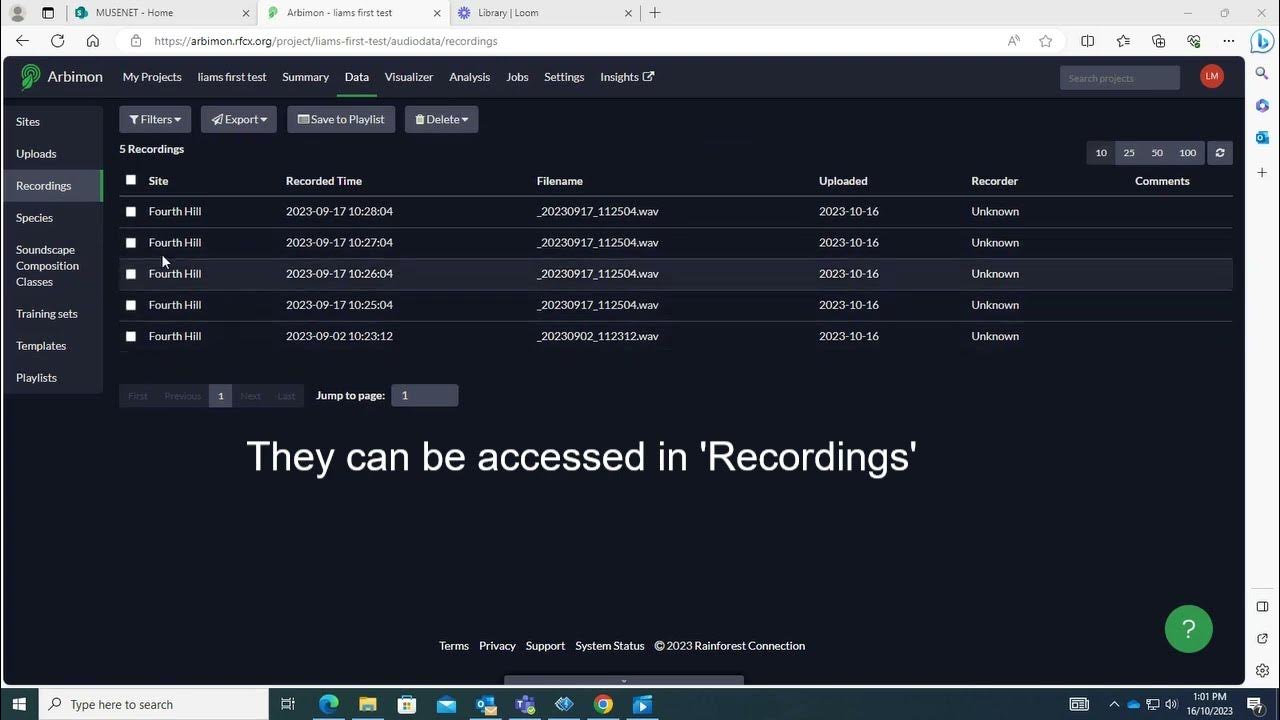Click Windows Start button
Viewport: 1280px width, 720px height.
[x=19, y=704]
